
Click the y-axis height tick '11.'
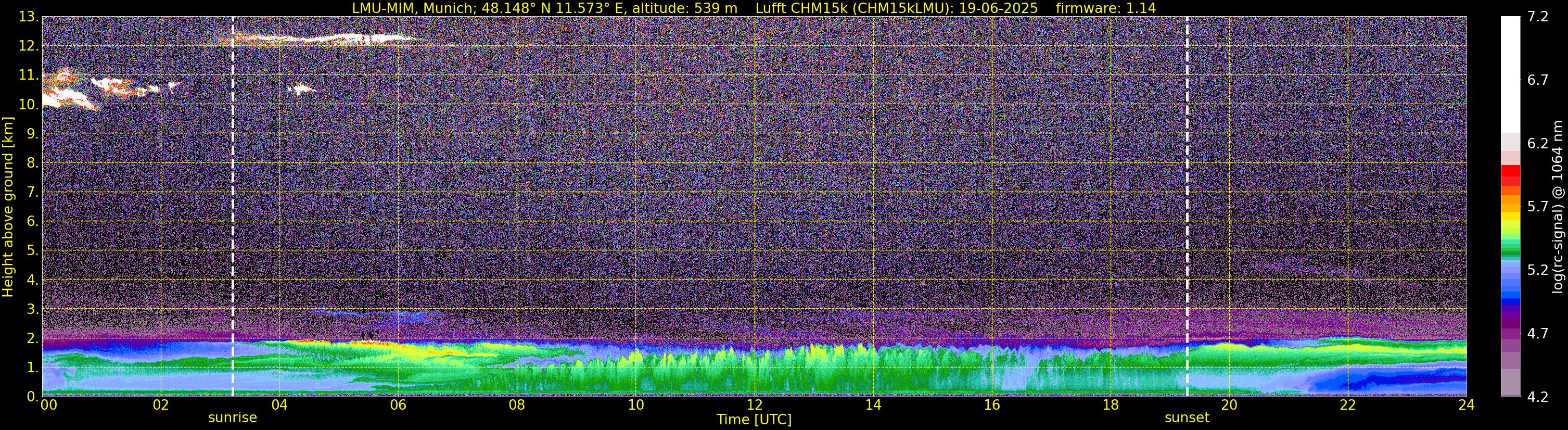[x=28, y=75]
